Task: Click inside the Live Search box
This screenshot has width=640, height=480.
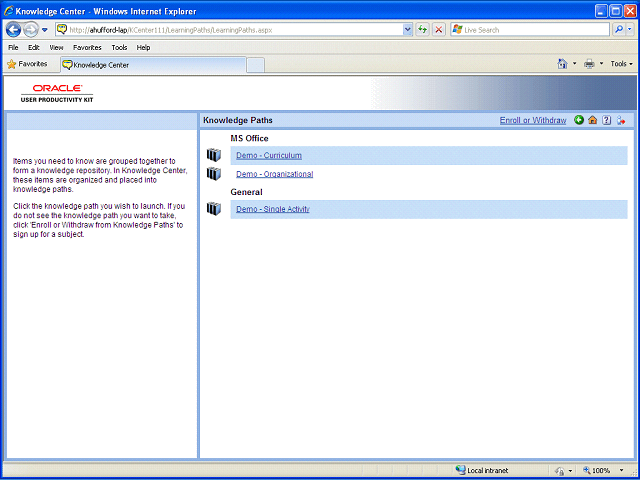Action: click(x=530, y=30)
